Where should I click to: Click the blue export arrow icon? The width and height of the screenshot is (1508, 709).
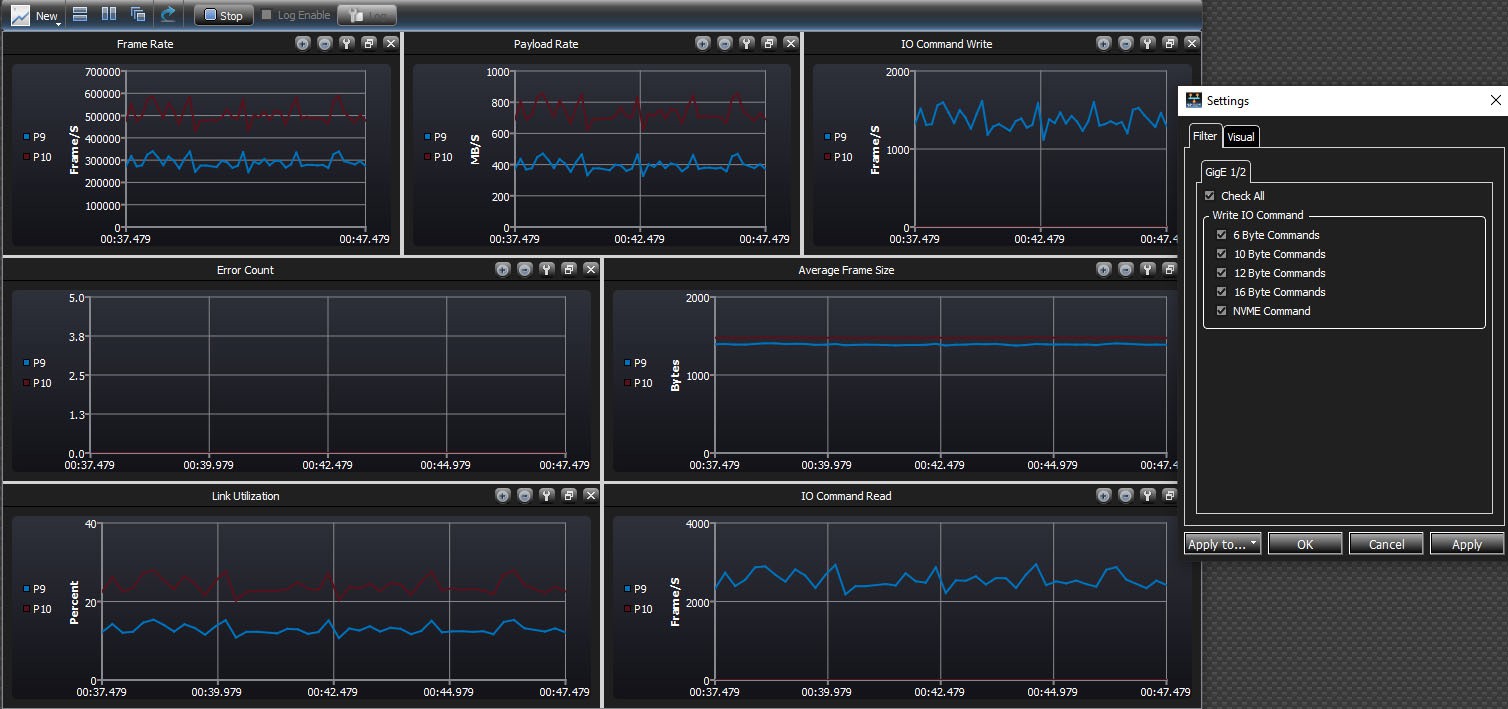point(168,15)
